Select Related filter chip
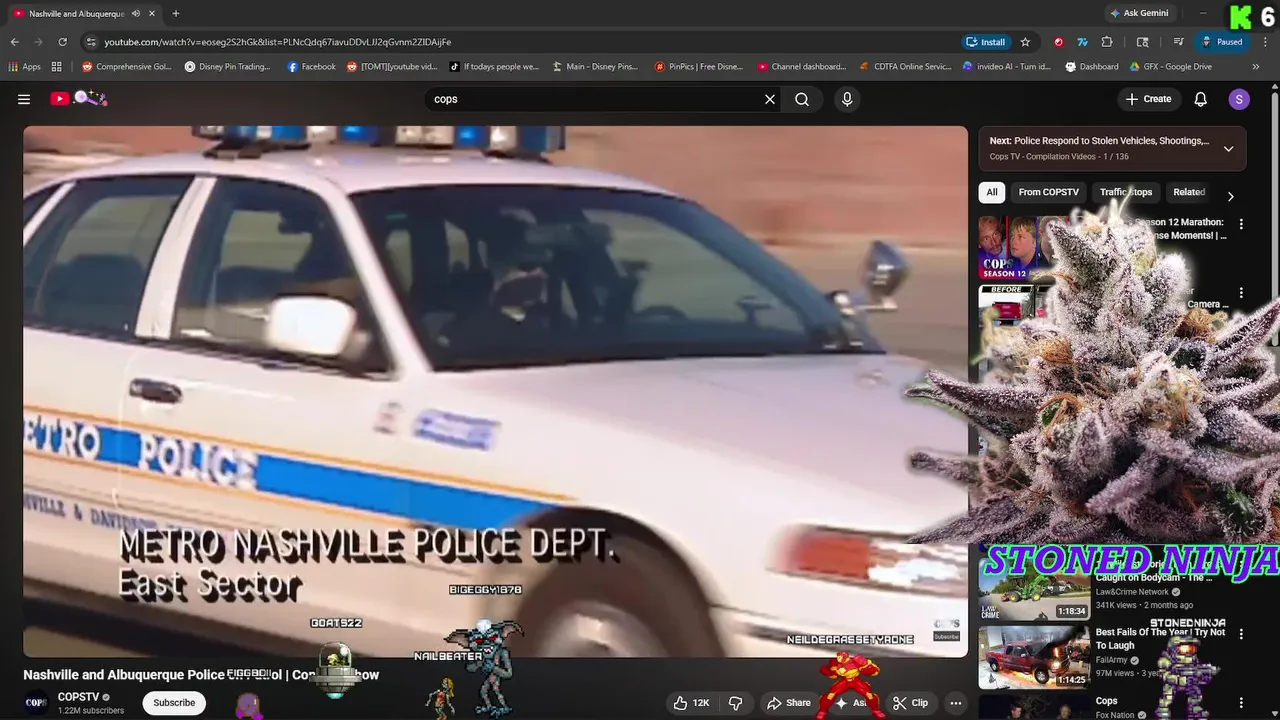The height and width of the screenshot is (720, 1280). coord(1189,192)
